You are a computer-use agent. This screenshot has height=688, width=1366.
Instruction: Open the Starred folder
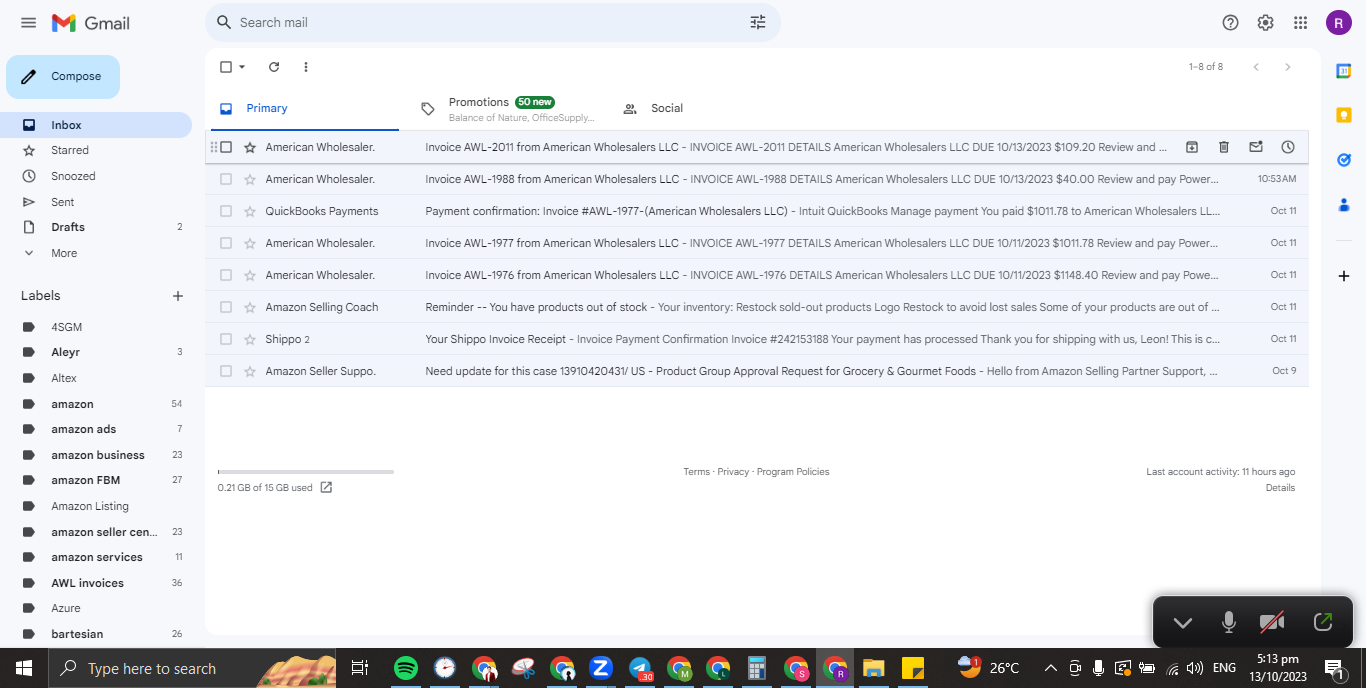pos(70,150)
